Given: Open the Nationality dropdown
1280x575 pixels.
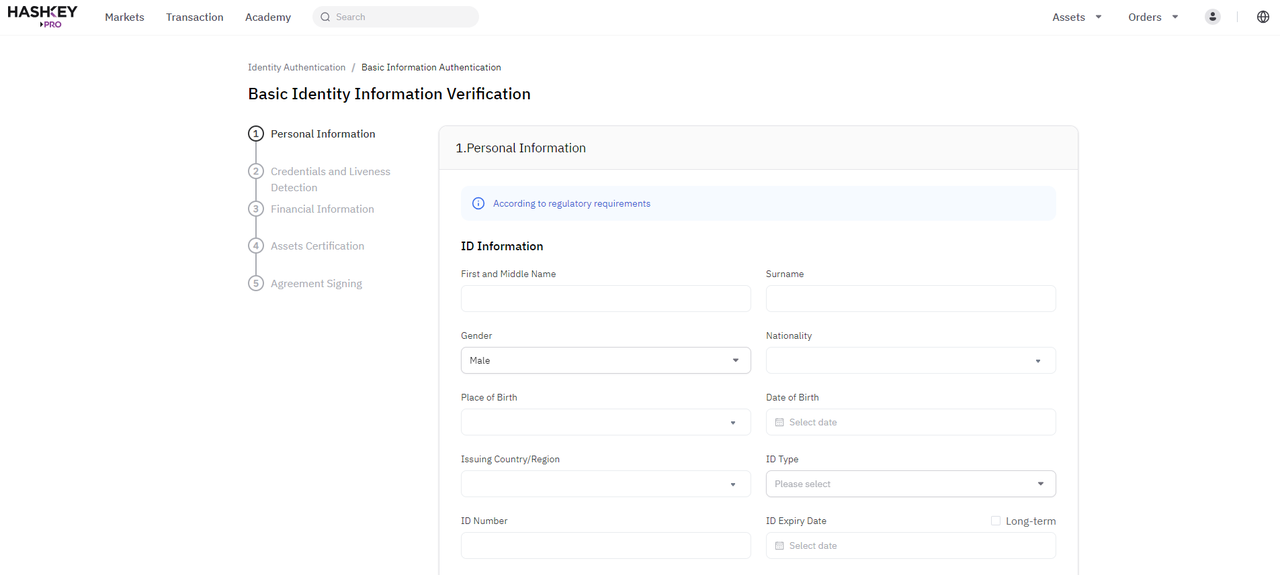Looking at the screenshot, I should pyautogui.click(x=911, y=360).
